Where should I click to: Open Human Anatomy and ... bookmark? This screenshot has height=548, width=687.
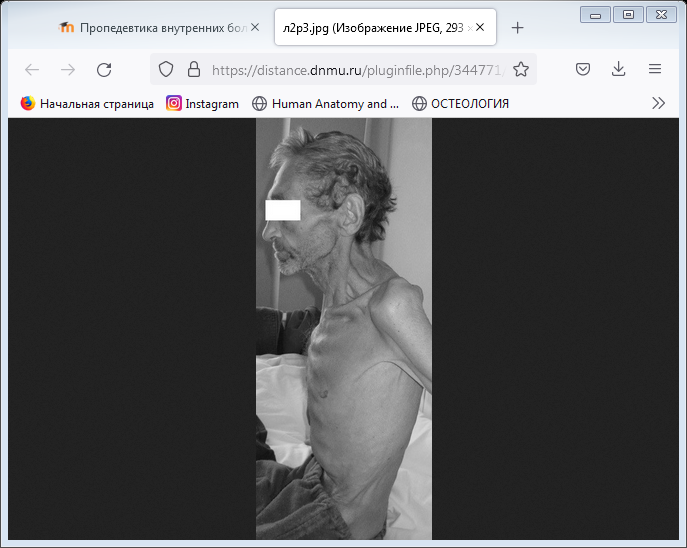326,103
